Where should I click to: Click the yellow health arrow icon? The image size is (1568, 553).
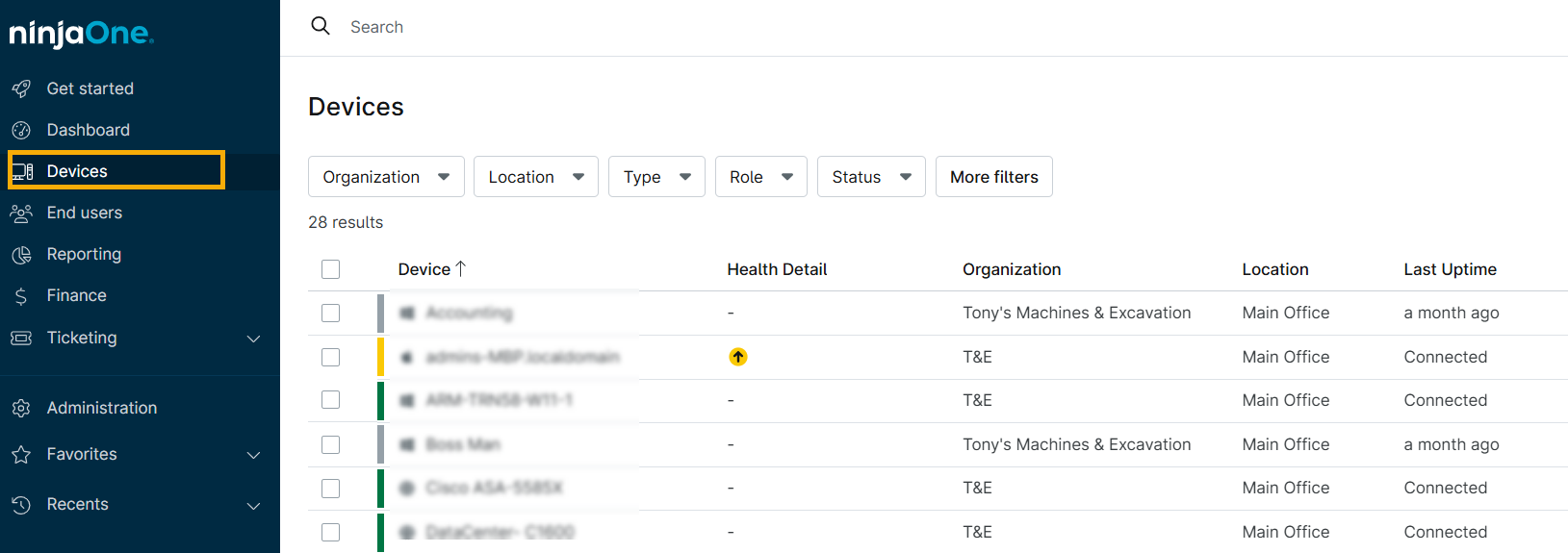tap(738, 357)
